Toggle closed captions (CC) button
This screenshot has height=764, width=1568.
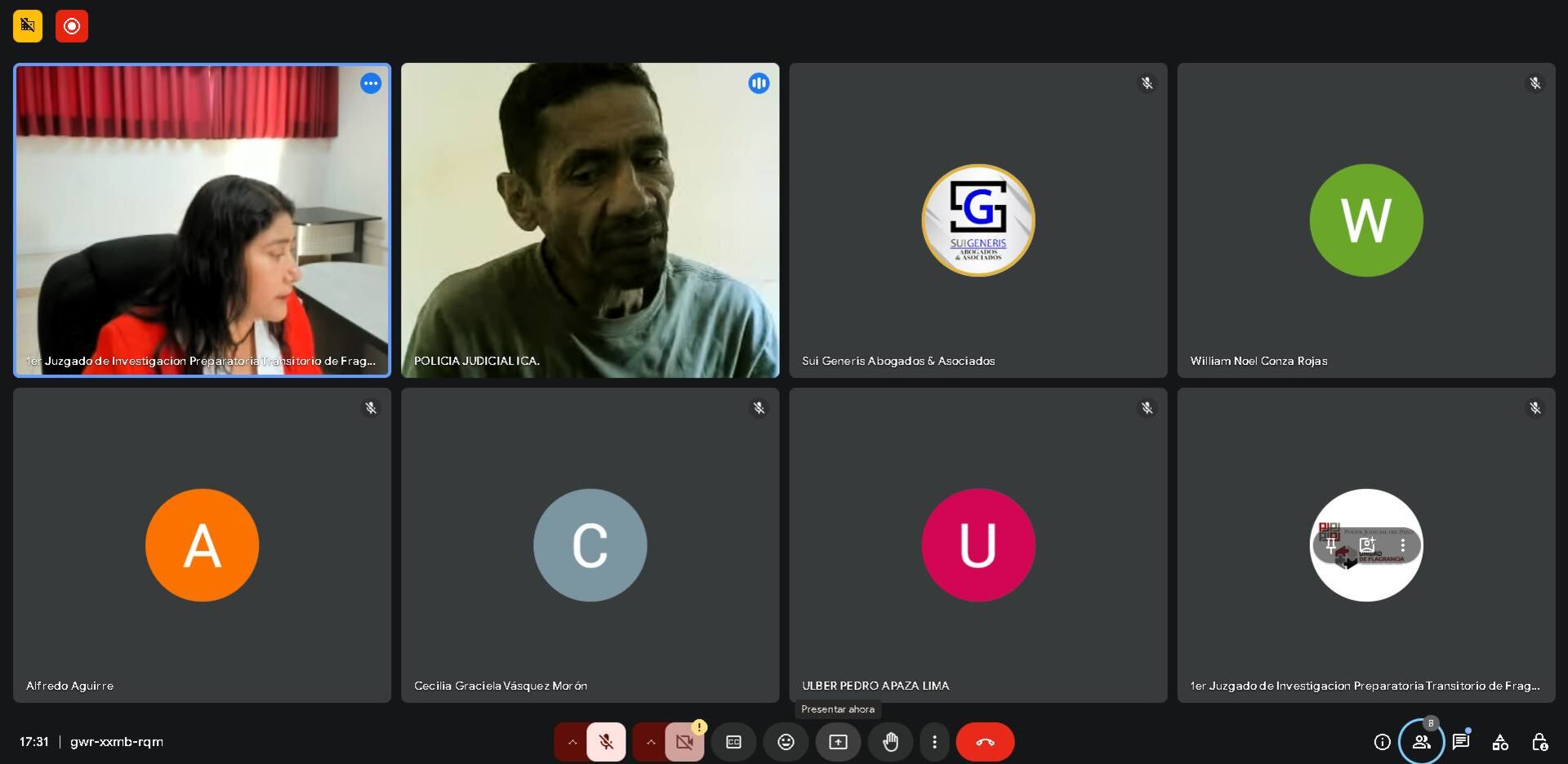point(733,742)
